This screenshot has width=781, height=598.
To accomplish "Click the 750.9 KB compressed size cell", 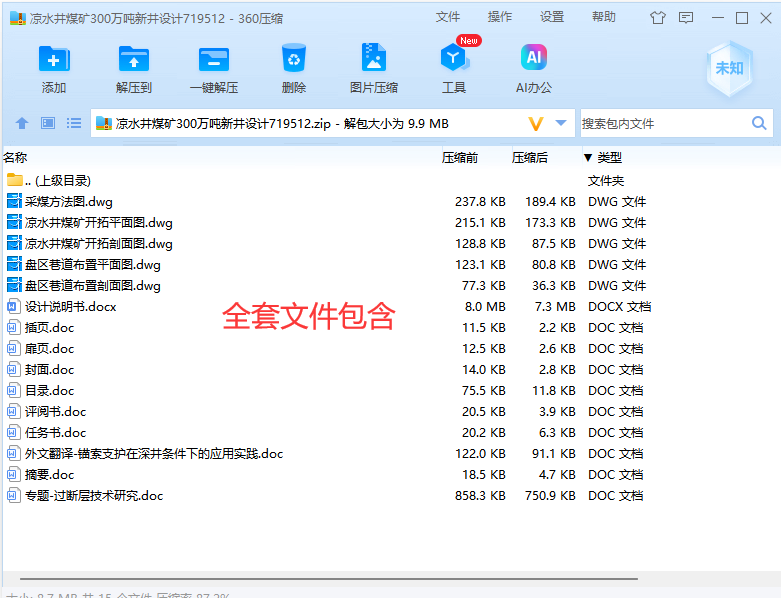I will pos(550,496).
